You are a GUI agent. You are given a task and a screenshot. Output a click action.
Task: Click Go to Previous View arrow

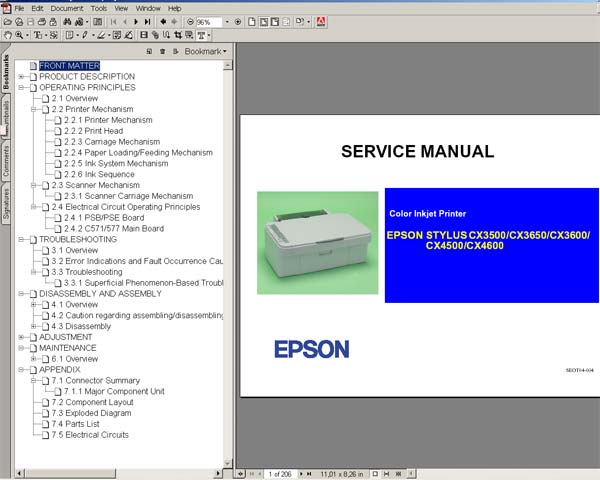pyautogui.click(x=163, y=22)
